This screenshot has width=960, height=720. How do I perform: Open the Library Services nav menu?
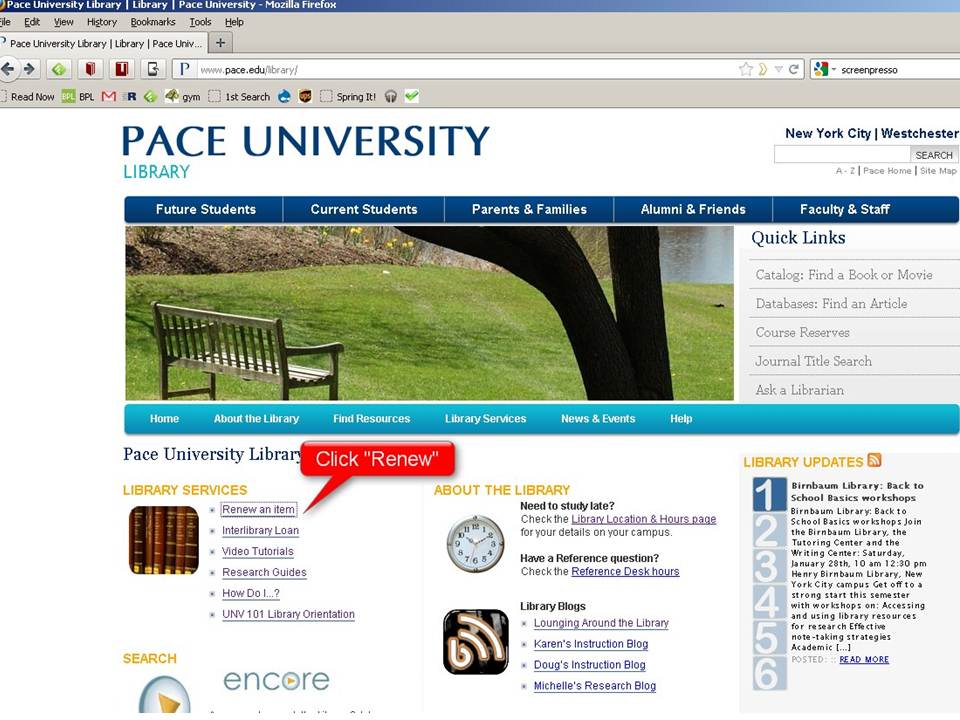point(485,419)
